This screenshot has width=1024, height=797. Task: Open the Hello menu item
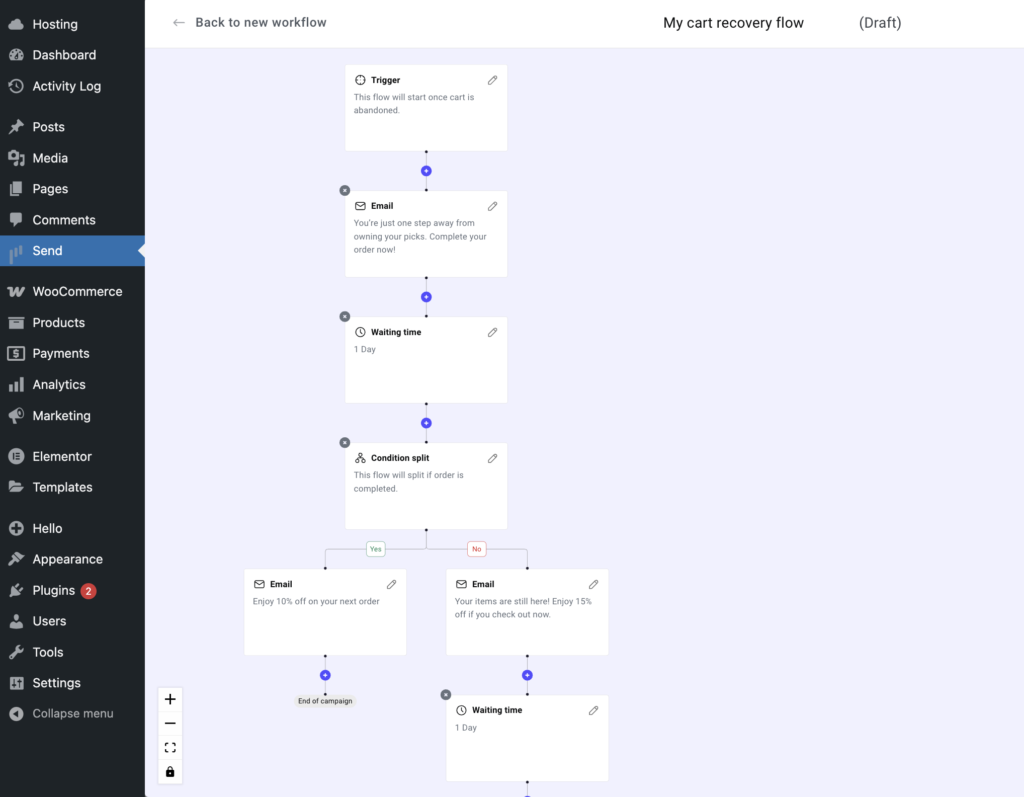(x=72, y=529)
